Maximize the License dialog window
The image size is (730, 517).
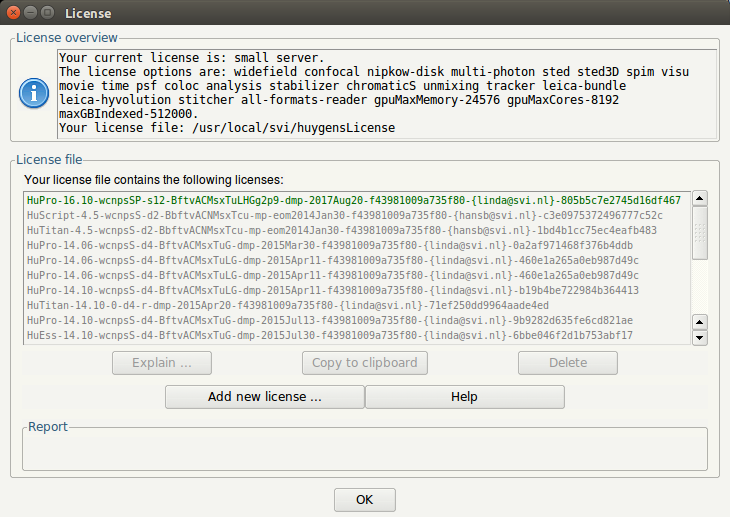point(47,14)
